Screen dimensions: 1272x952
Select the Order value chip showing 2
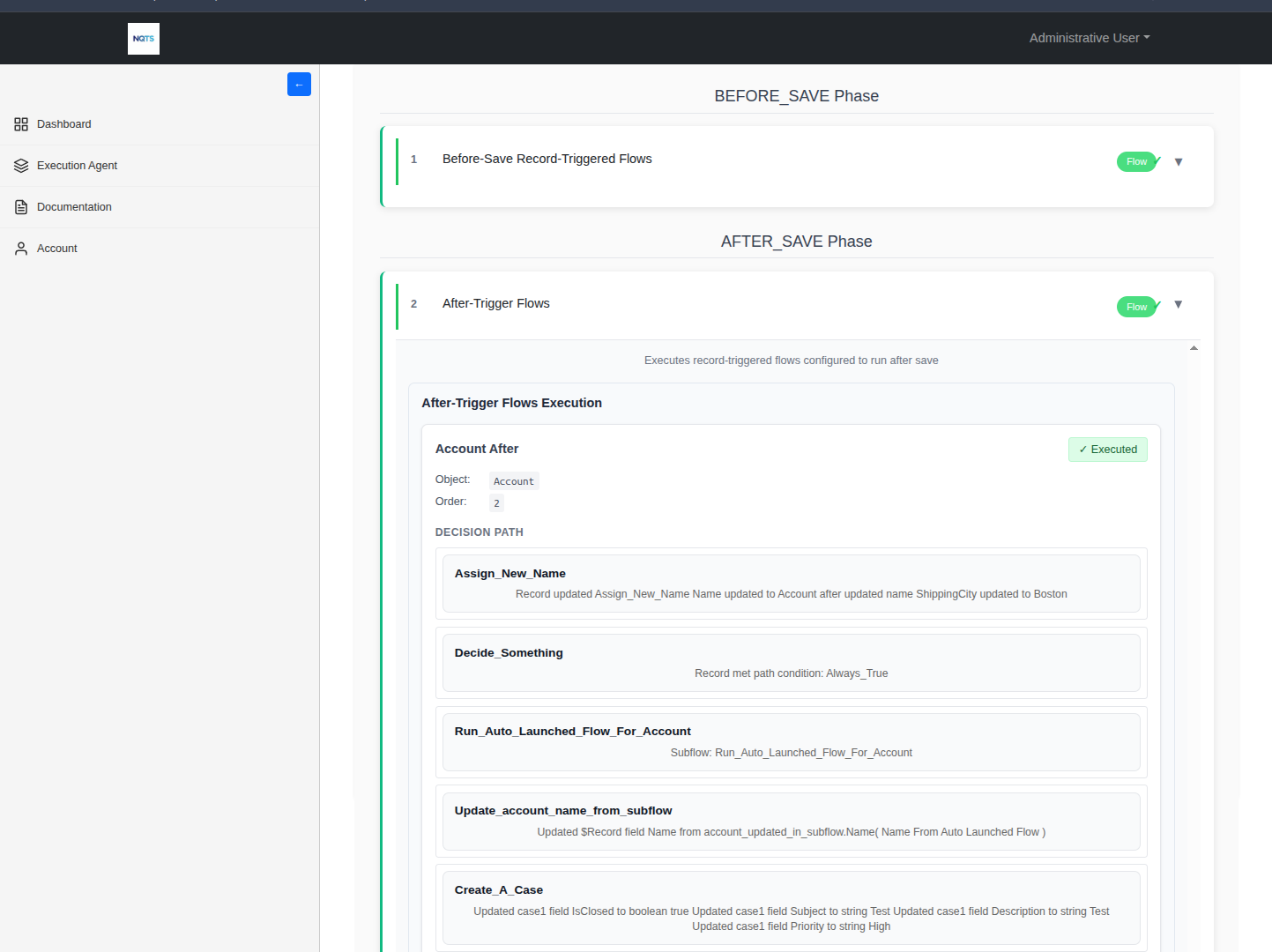495,502
